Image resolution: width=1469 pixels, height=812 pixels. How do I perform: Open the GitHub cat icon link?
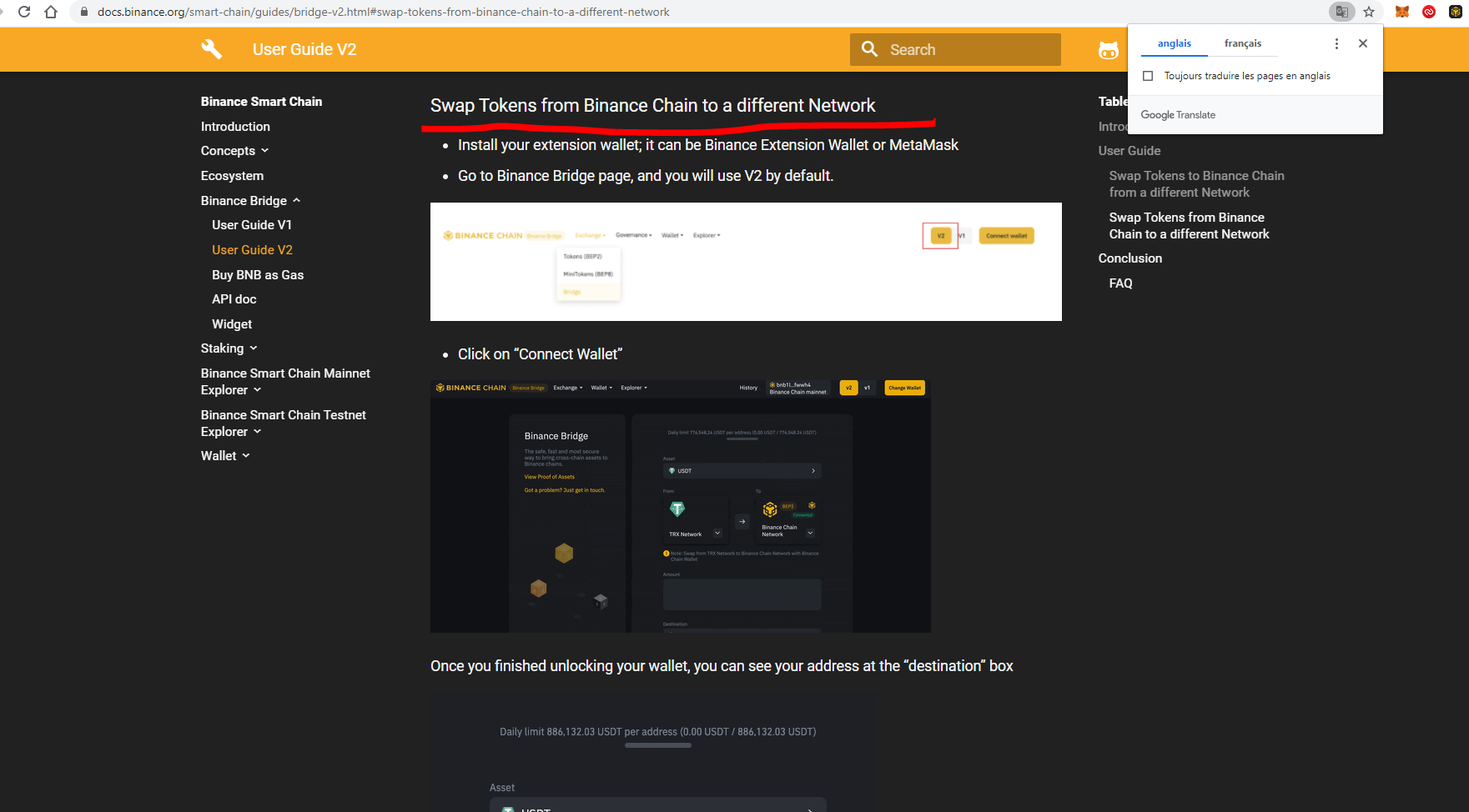click(x=1108, y=50)
